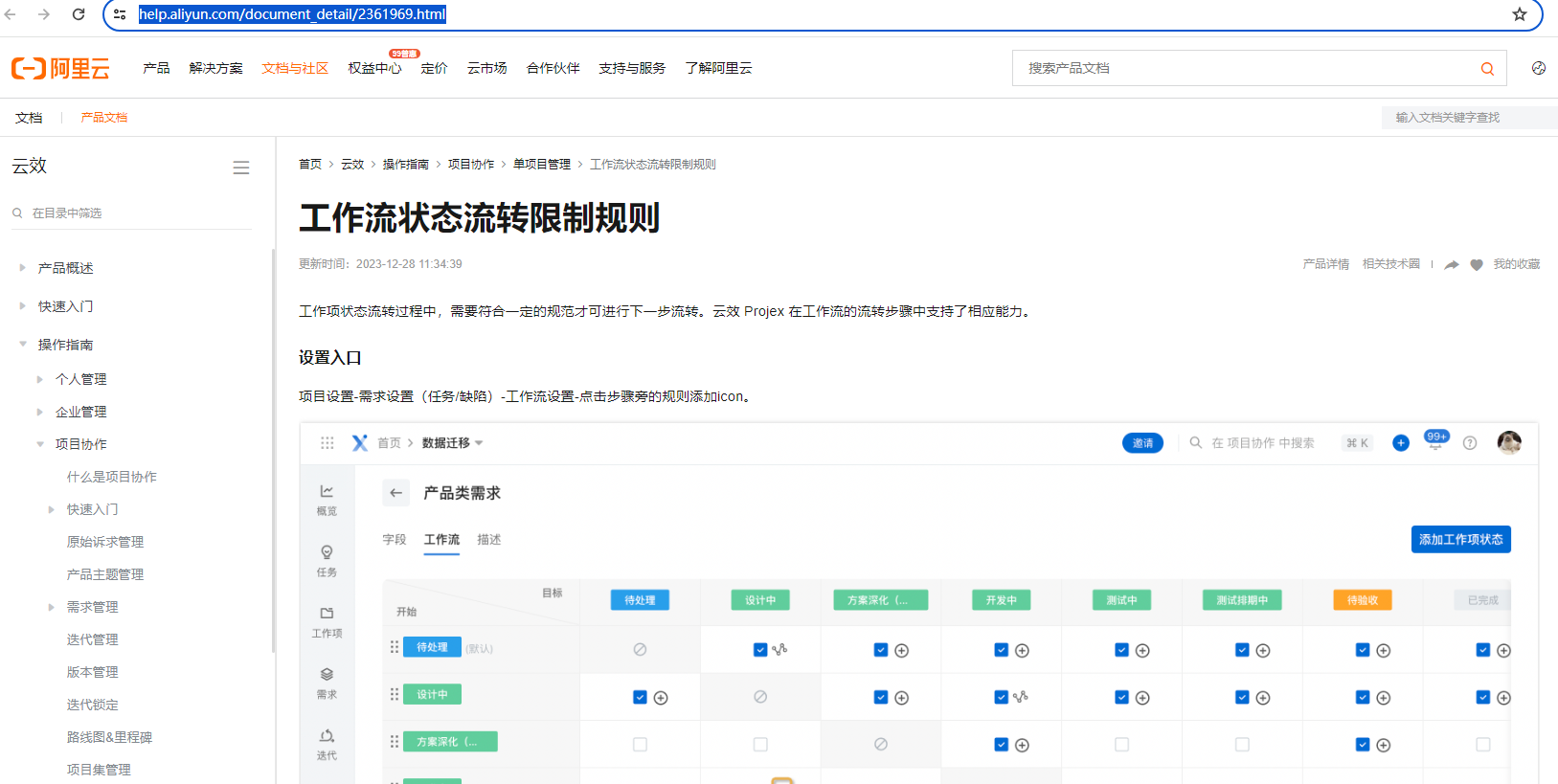The width and height of the screenshot is (1558, 784).
Task: Click the browser forward arrow
Action: point(44,14)
